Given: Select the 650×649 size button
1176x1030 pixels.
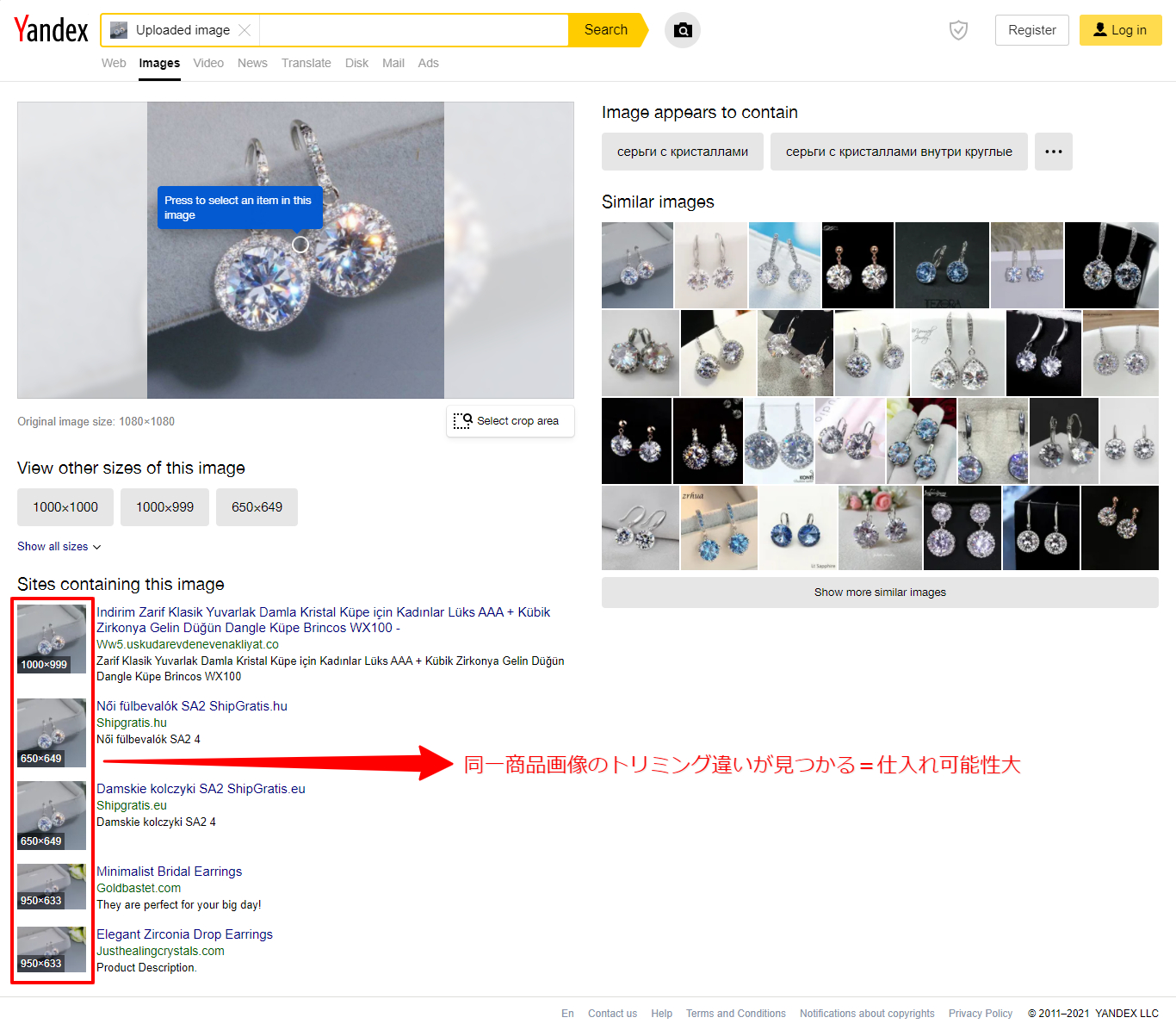Looking at the screenshot, I should tap(257, 507).
